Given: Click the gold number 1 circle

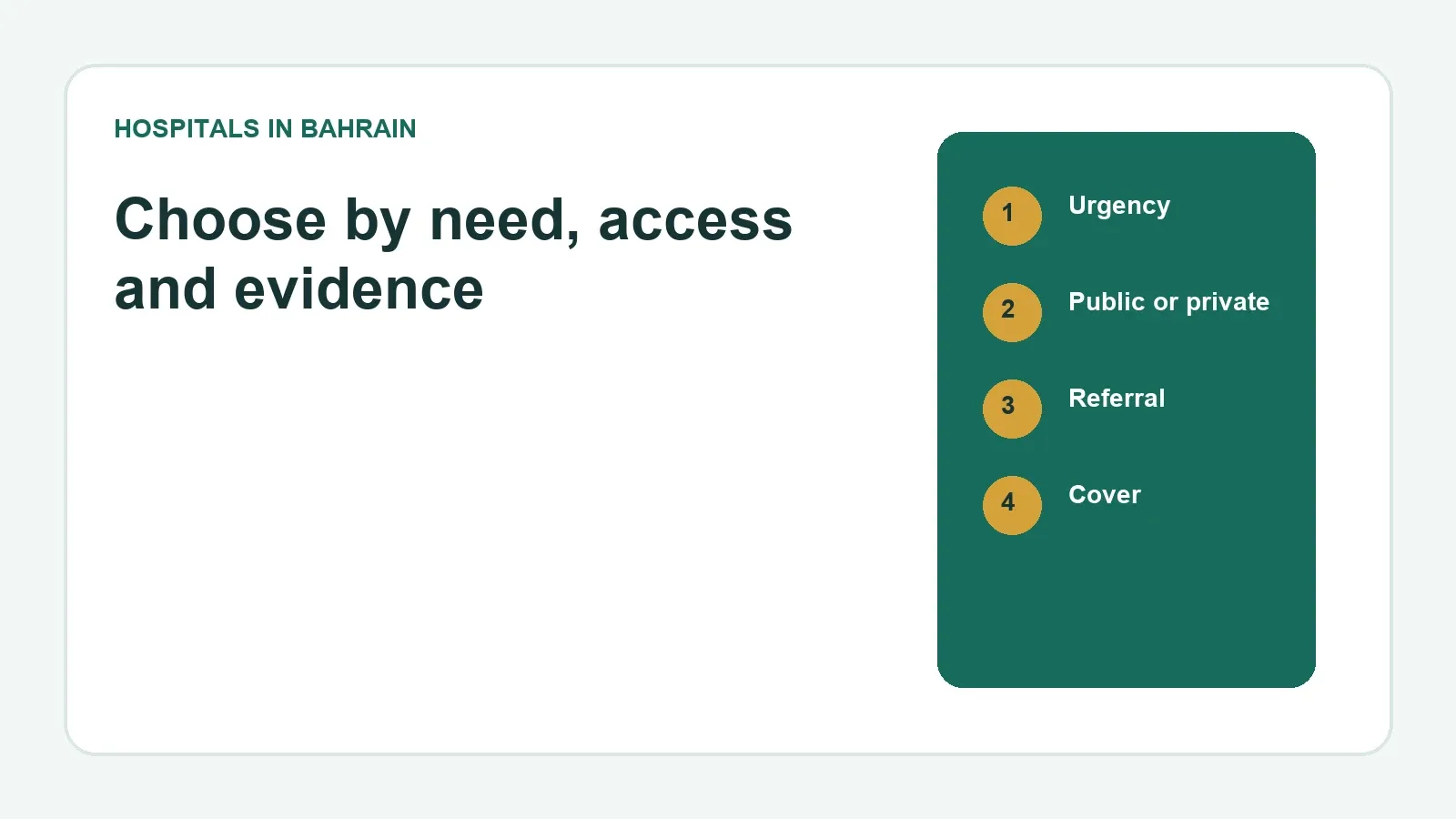Looking at the screenshot, I should (1012, 216).
